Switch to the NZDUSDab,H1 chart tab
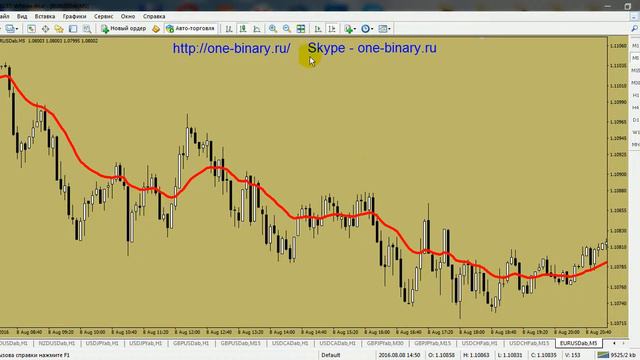This screenshot has height=360, width=640. pos(57,344)
